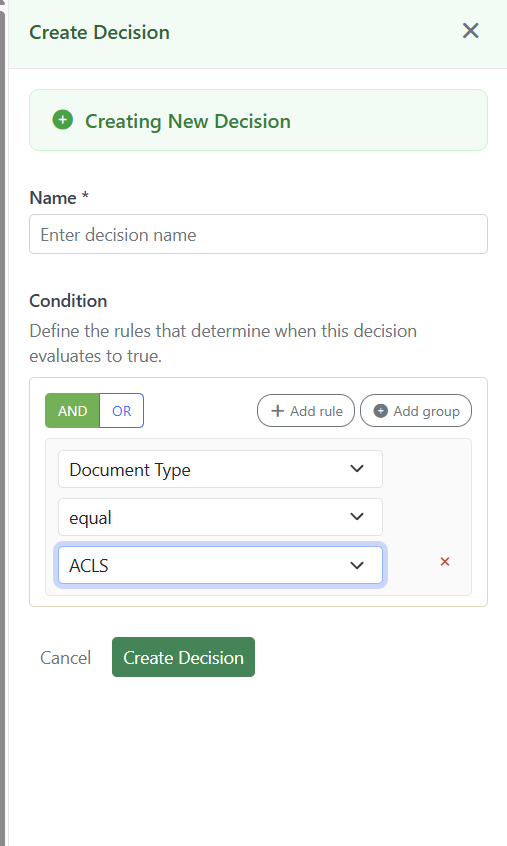Click the chevron on Document Type field
This screenshot has width=507, height=846.
click(x=357, y=468)
